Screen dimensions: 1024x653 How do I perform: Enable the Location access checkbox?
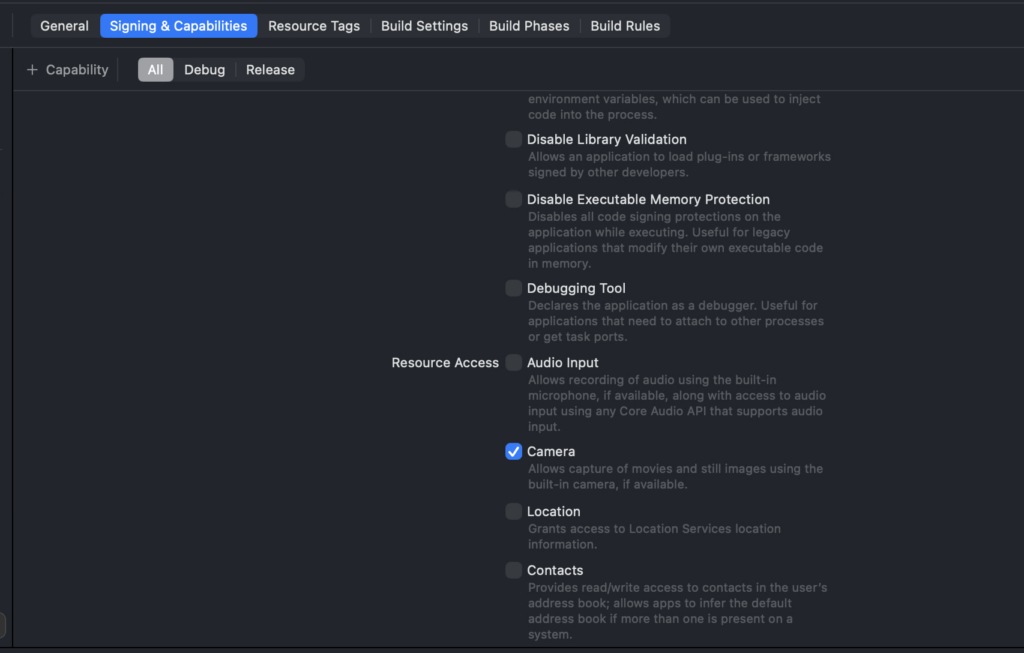[514, 512]
